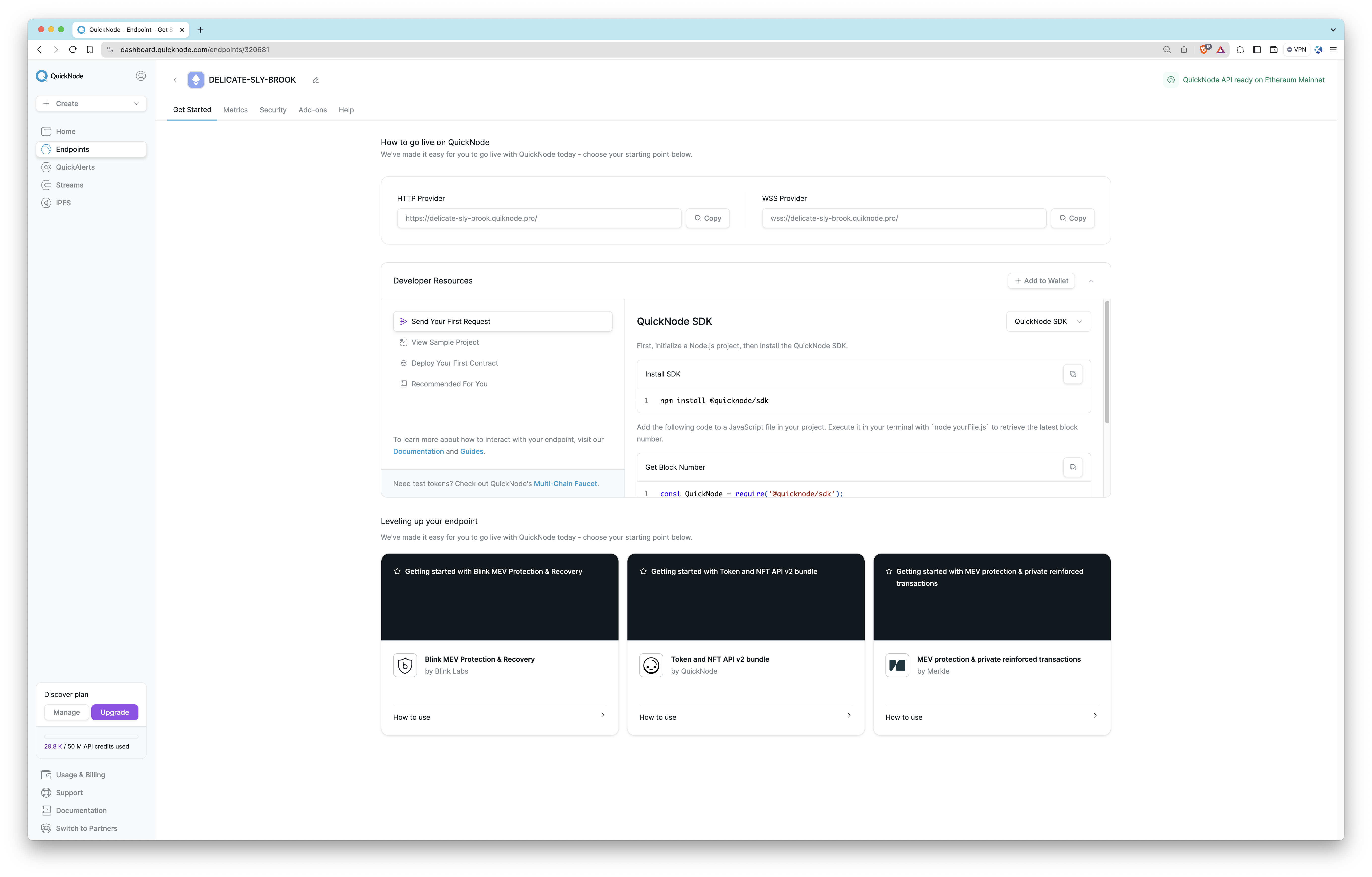Image resolution: width=1372 pixels, height=877 pixels.
Task: Open browser tab list chevron
Action: point(1333,30)
